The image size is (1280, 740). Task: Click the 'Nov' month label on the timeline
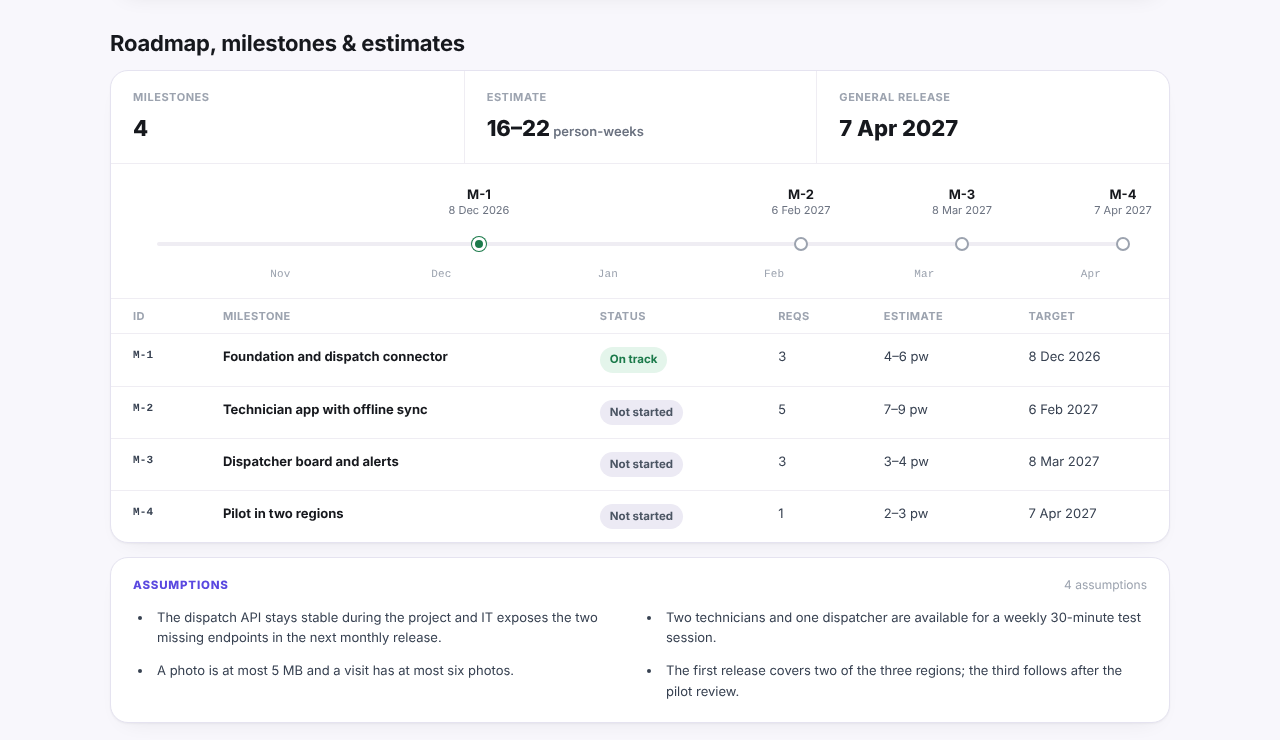point(280,274)
